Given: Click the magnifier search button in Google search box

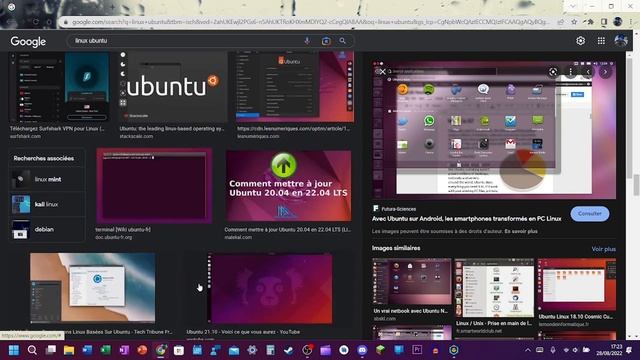Looking at the screenshot, I should click(x=342, y=41).
